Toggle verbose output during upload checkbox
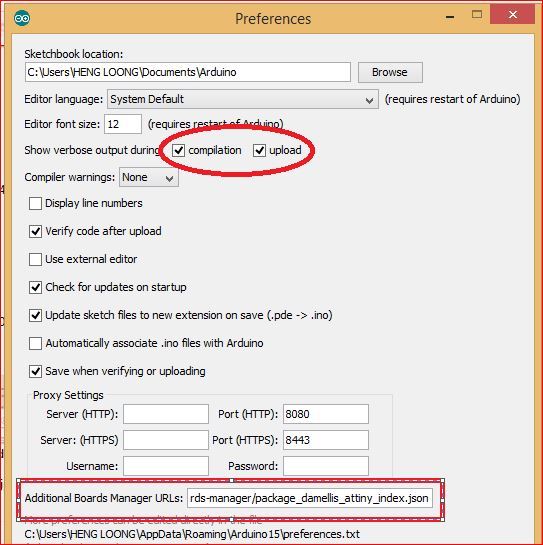This screenshot has width=543, height=545. 259,151
